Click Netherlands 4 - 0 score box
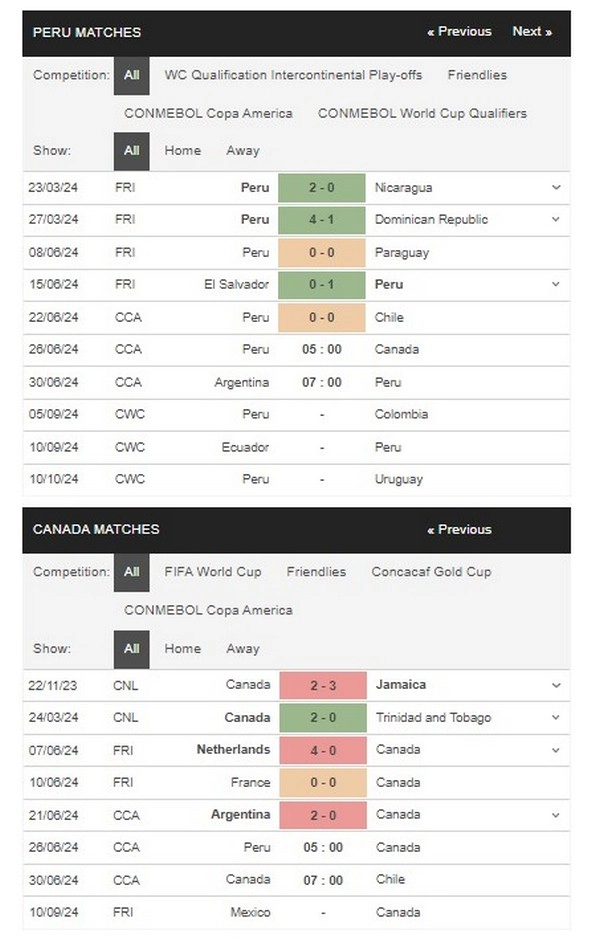 (x=321, y=749)
